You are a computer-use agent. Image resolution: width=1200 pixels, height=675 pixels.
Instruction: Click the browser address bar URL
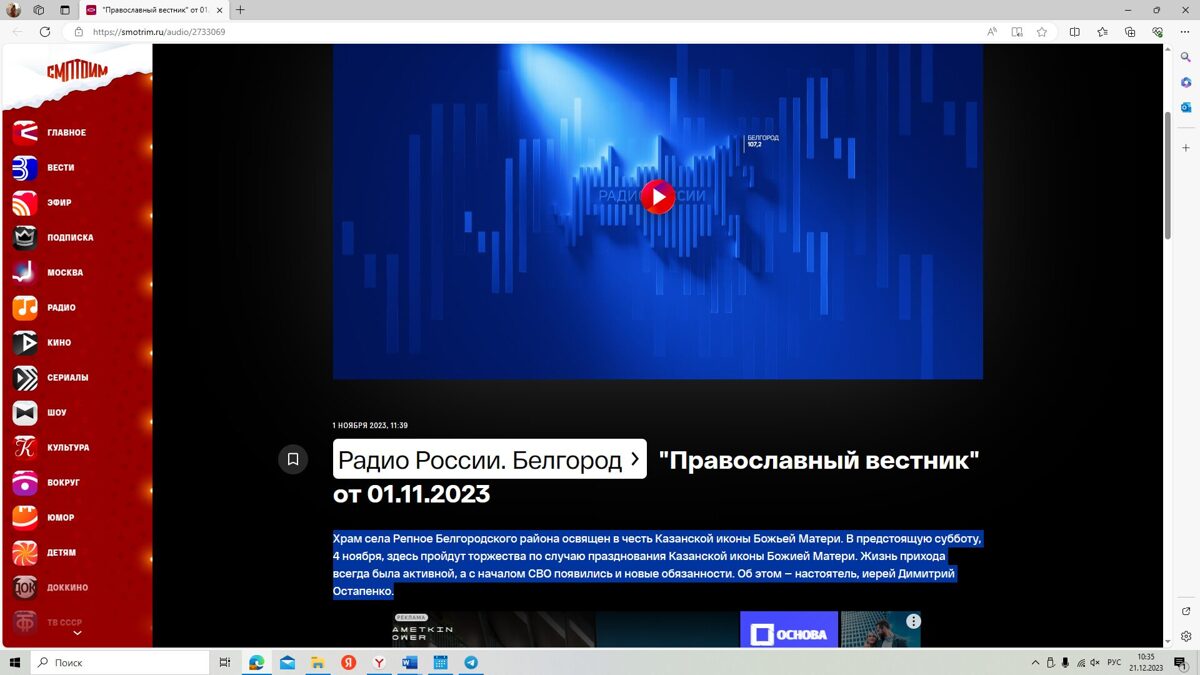[x=159, y=32]
